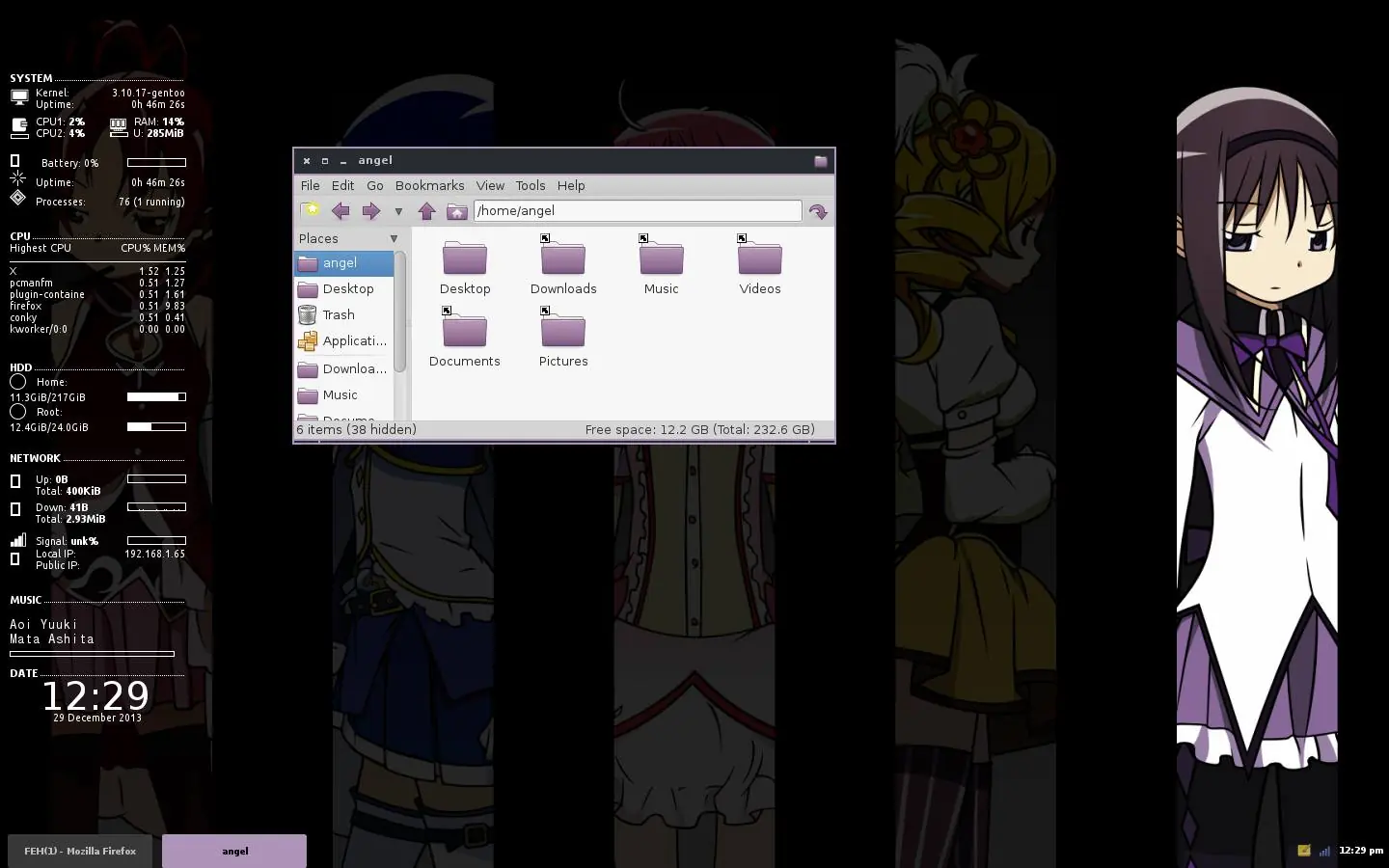Open Applications from the Places sidebar
1389x868 pixels.
[x=343, y=341]
